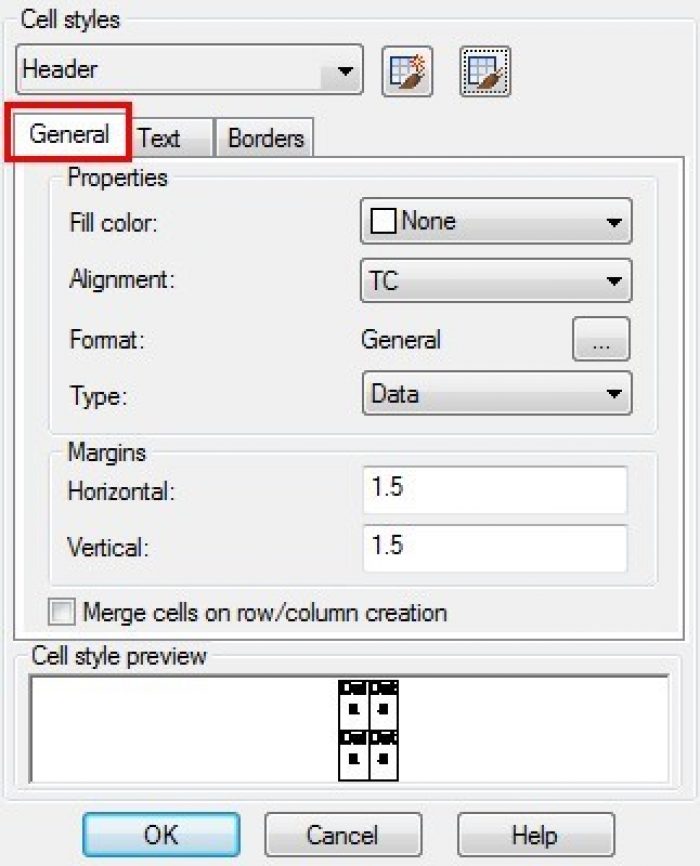Click the Vertical margin input field
Screen dimensions: 700x866
pyautogui.click(x=494, y=548)
